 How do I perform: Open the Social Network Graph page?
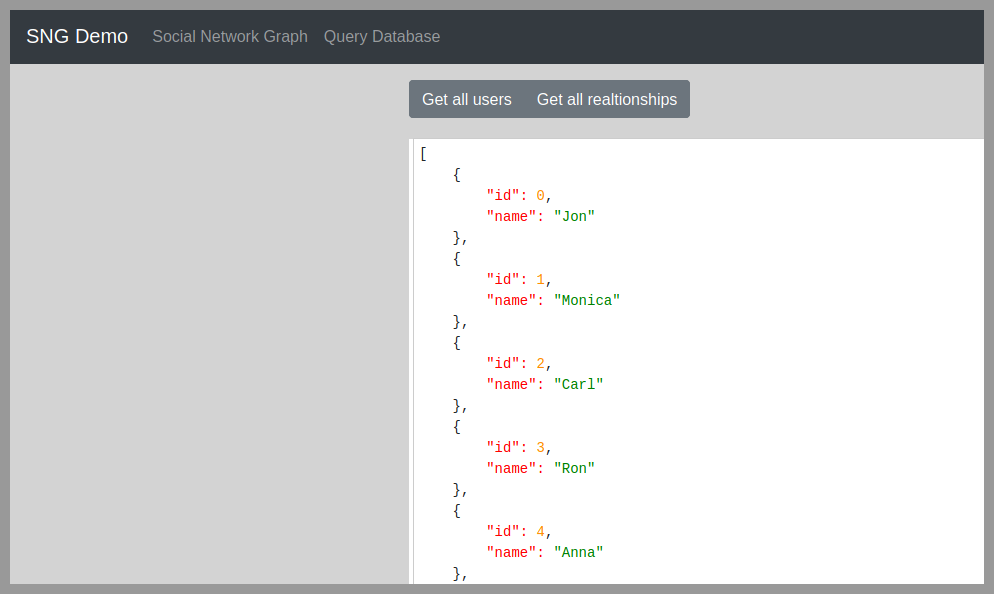pyautogui.click(x=229, y=36)
